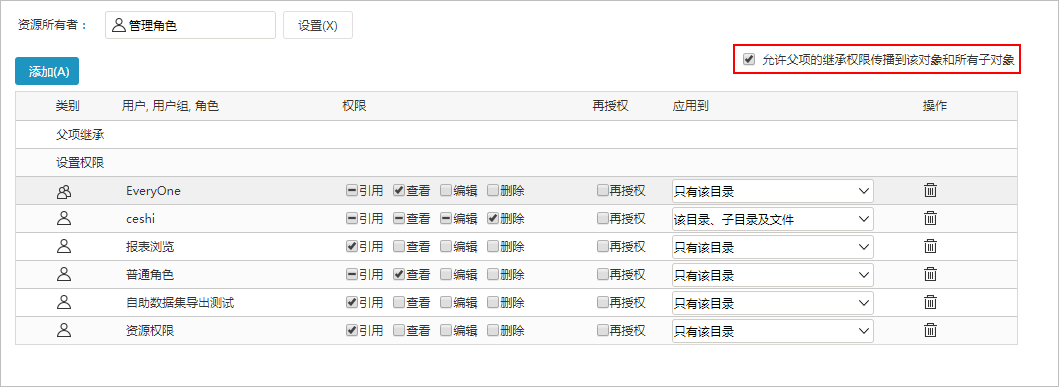Uncheck 查看 permission for EveryOne
The height and width of the screenshot is (387, 1059).
pos(399,190)
